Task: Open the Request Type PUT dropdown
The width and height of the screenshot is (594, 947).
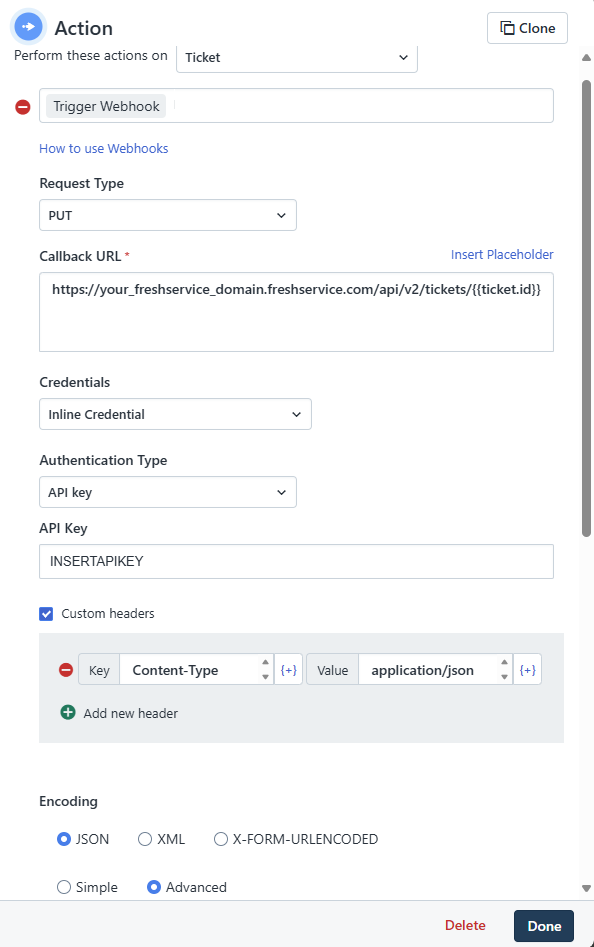Action: 168,215
